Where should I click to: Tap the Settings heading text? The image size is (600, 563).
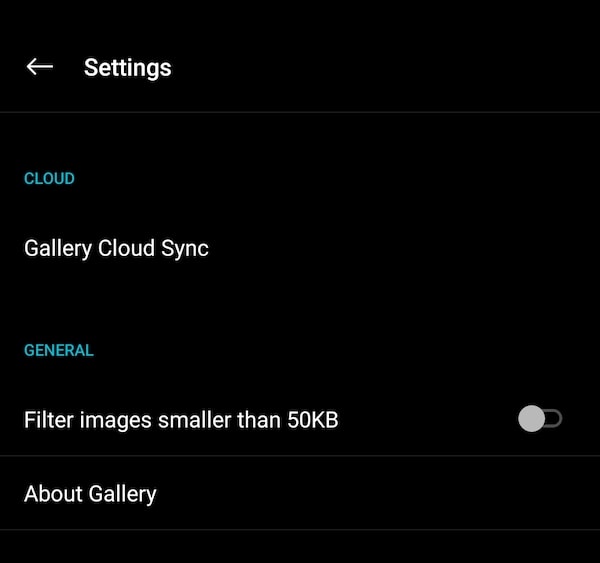pos(127,68)
